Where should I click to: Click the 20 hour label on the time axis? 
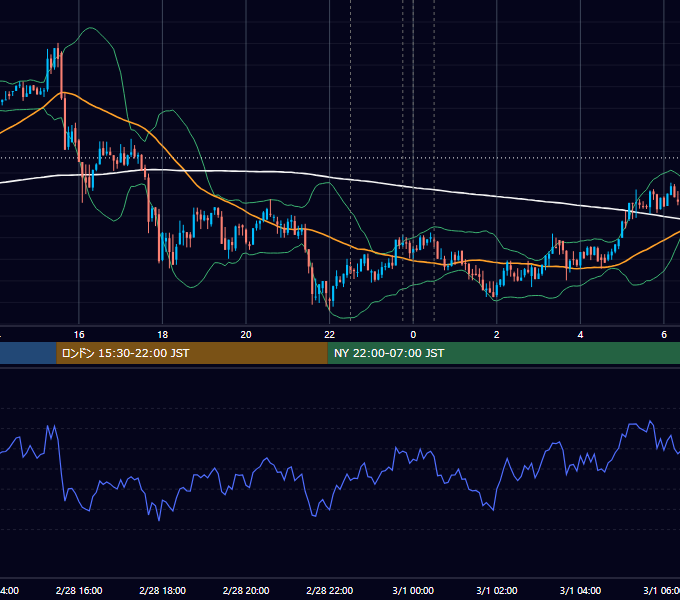point(246,335)
